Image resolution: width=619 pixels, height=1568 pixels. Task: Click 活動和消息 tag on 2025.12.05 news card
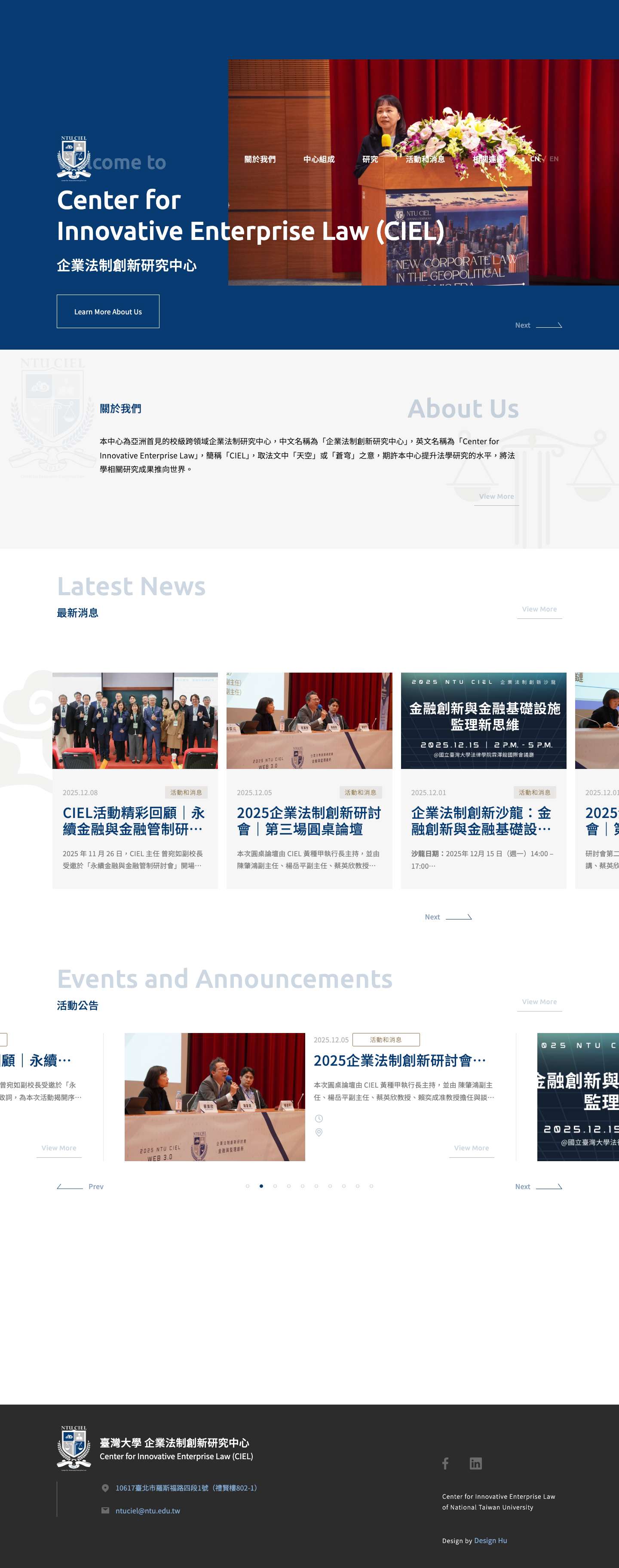coord(360,793)
